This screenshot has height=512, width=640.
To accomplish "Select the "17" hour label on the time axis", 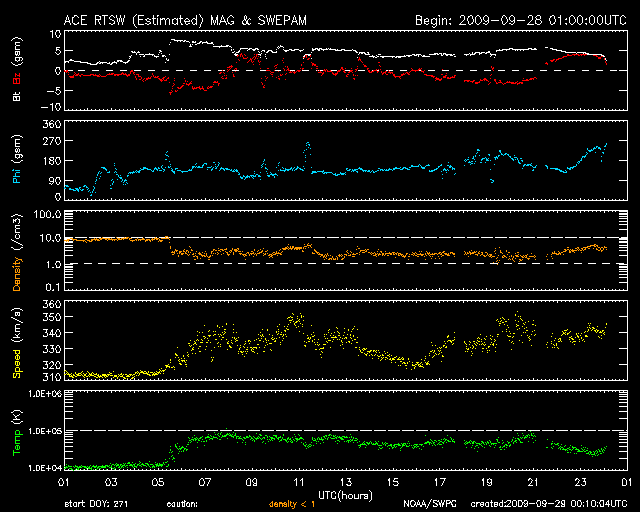I will click(440, 483).
